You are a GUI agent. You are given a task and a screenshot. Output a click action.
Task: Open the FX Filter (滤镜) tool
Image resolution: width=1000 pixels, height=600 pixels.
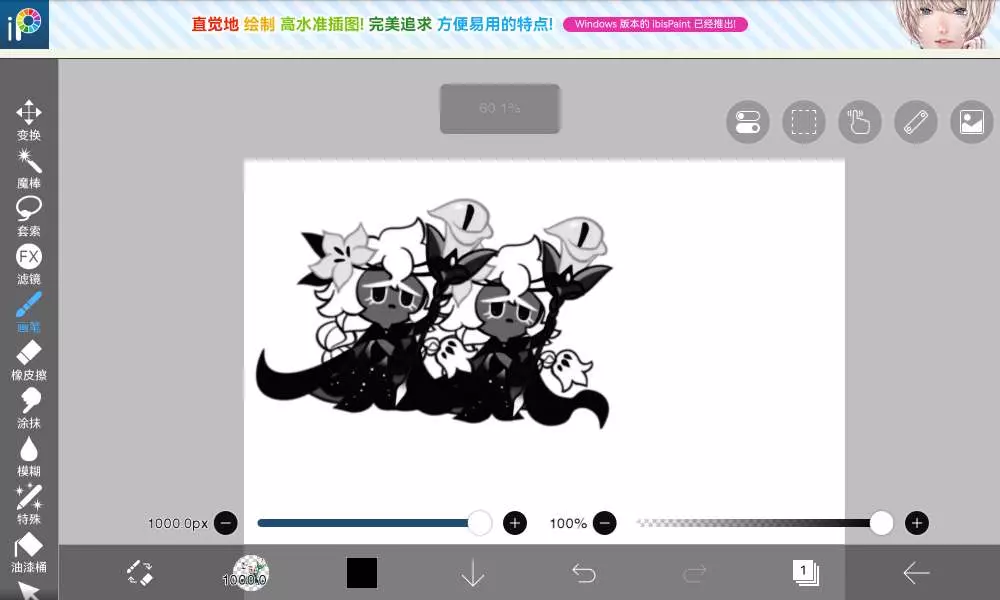29,263
